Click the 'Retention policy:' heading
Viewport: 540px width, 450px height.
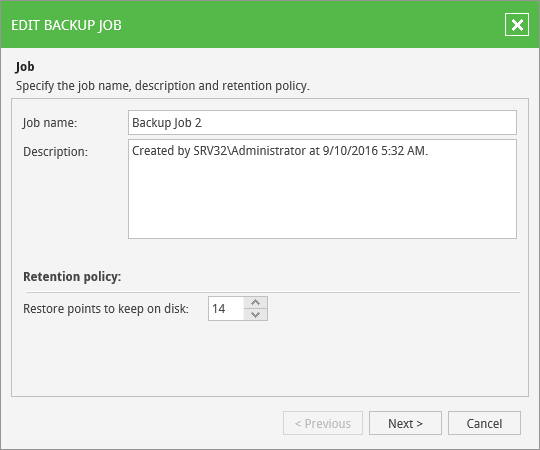click(72, 277)
